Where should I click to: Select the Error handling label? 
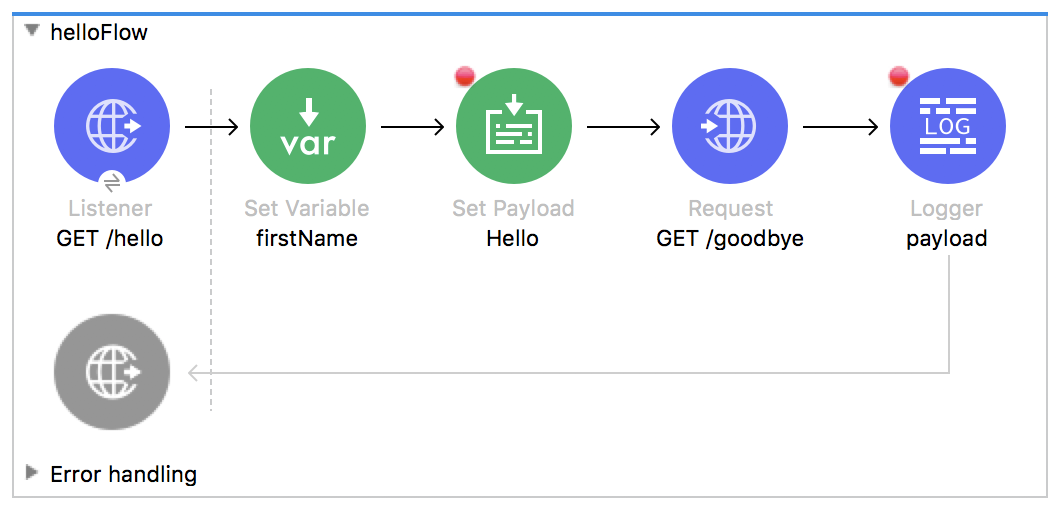[x=123, y=474]
